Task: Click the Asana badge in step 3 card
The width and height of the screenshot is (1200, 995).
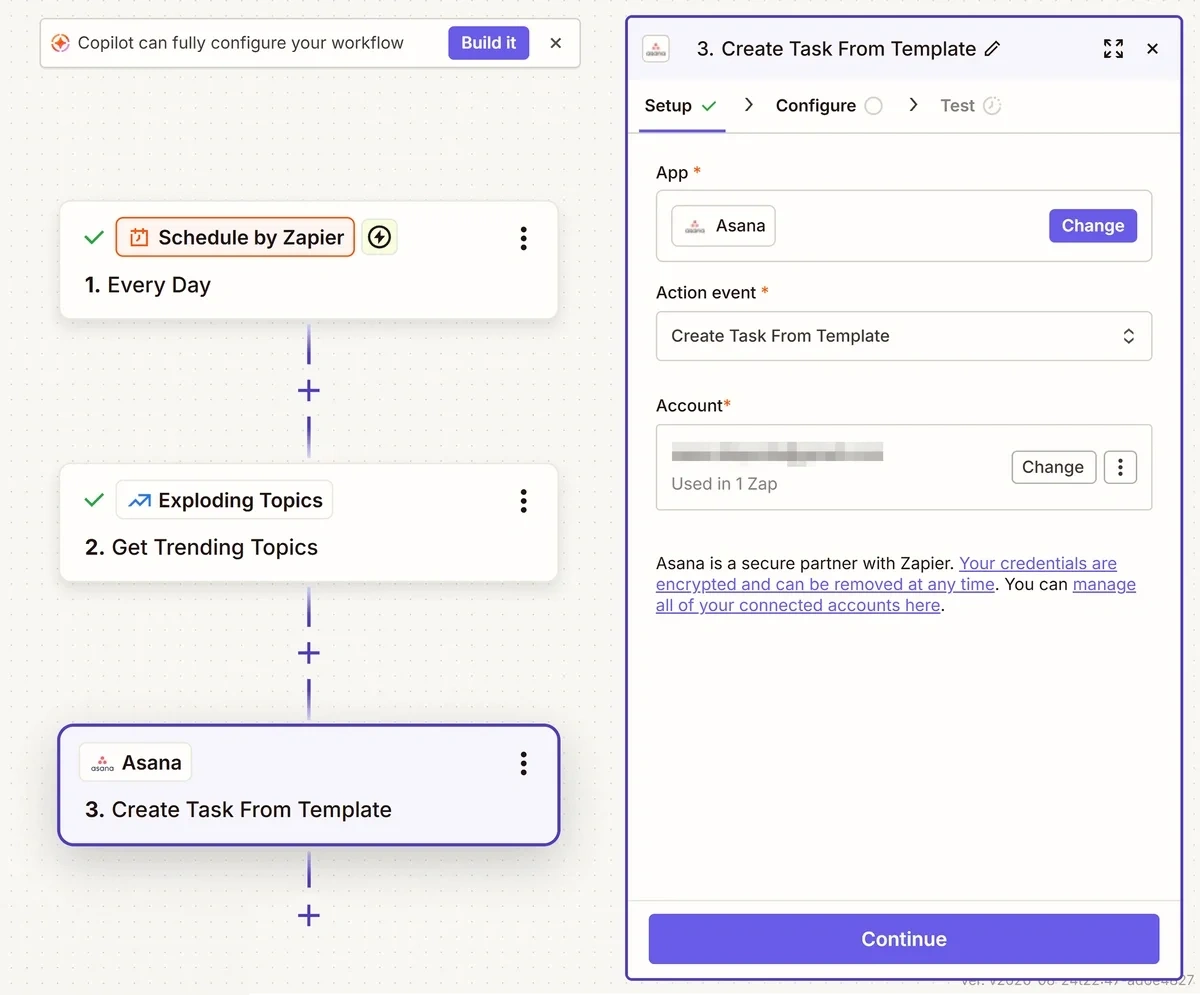Action: coord(135,763)
